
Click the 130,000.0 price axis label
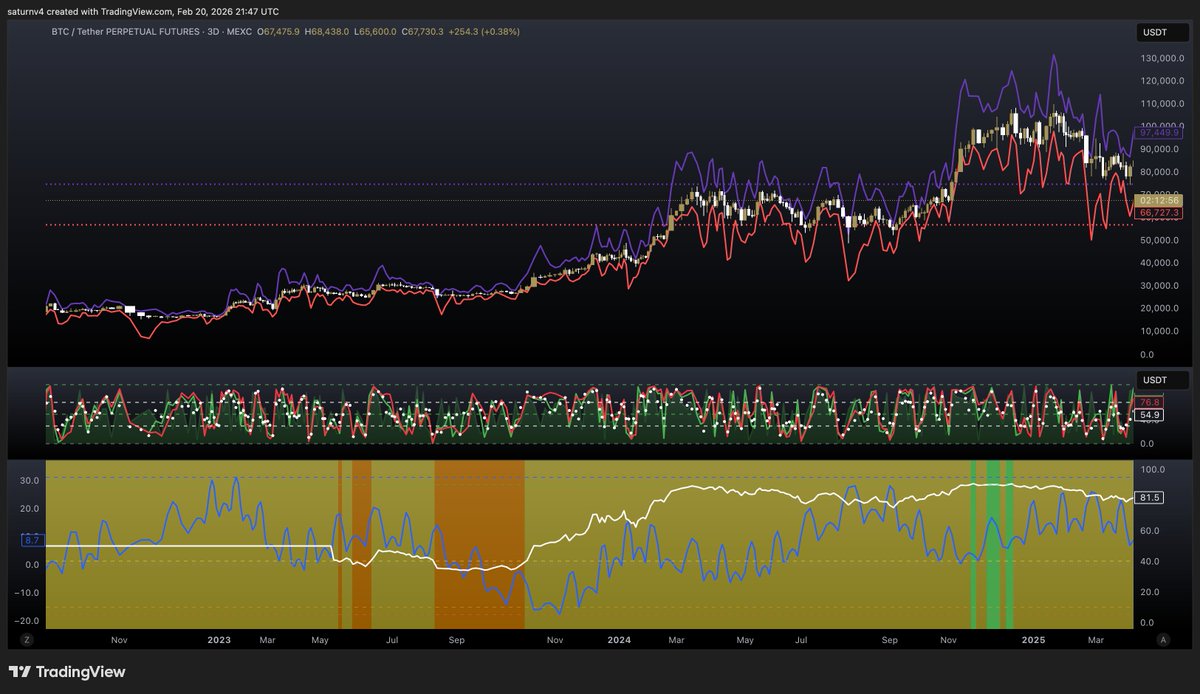(x=1161, y=58)
